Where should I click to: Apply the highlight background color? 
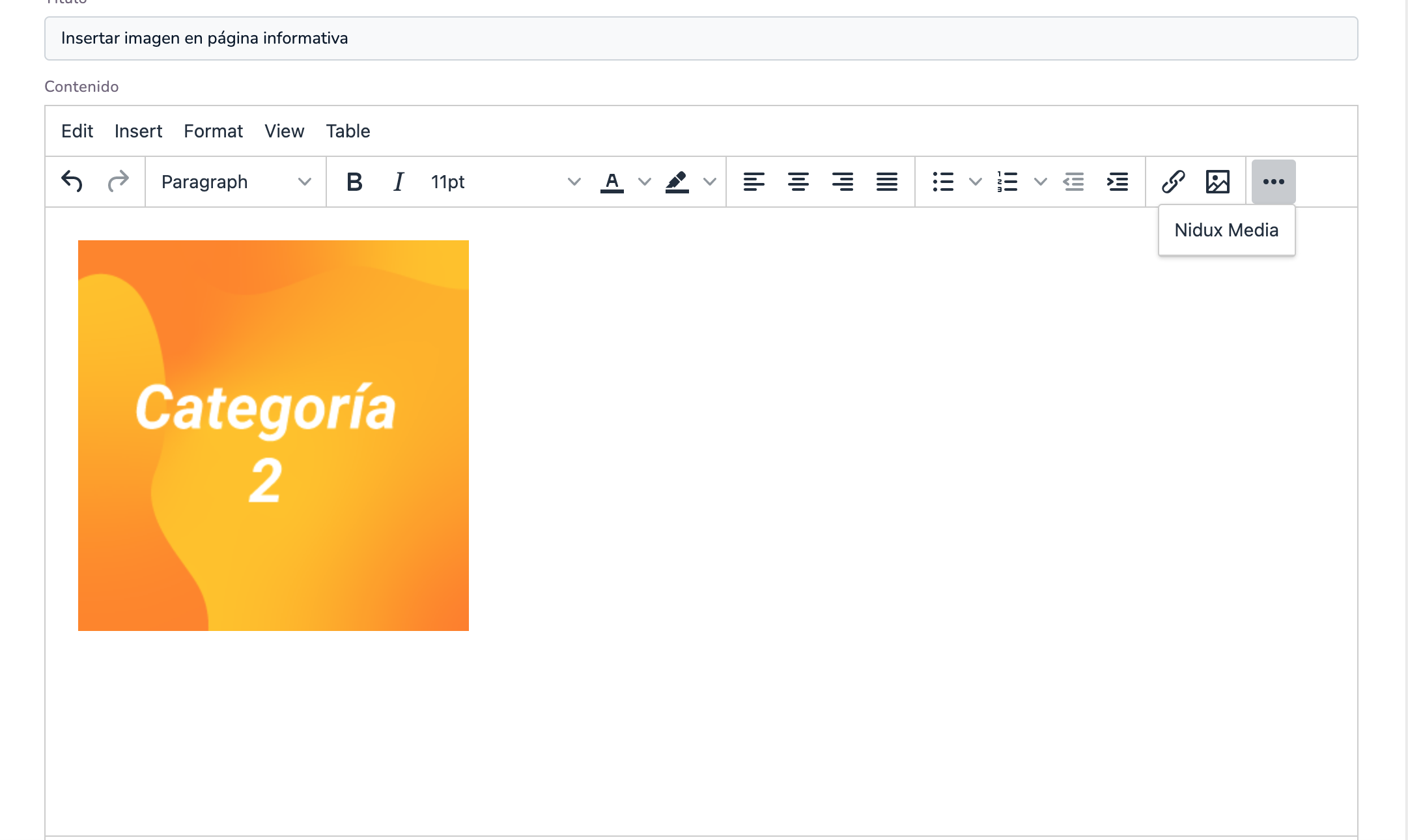click(677, 182)
